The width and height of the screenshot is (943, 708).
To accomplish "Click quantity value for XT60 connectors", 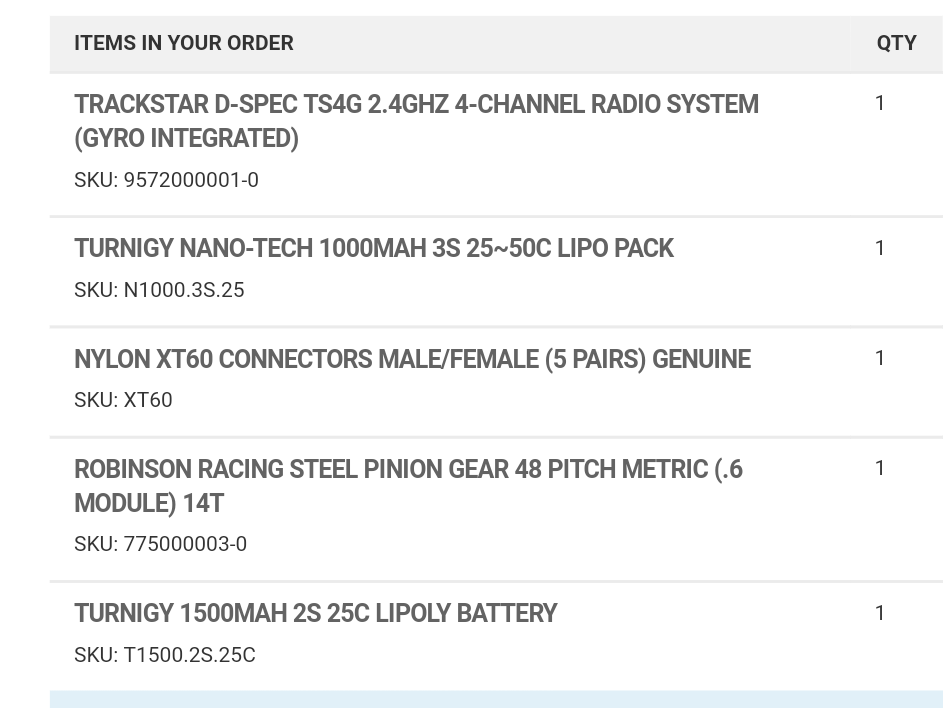I will 880,358.
